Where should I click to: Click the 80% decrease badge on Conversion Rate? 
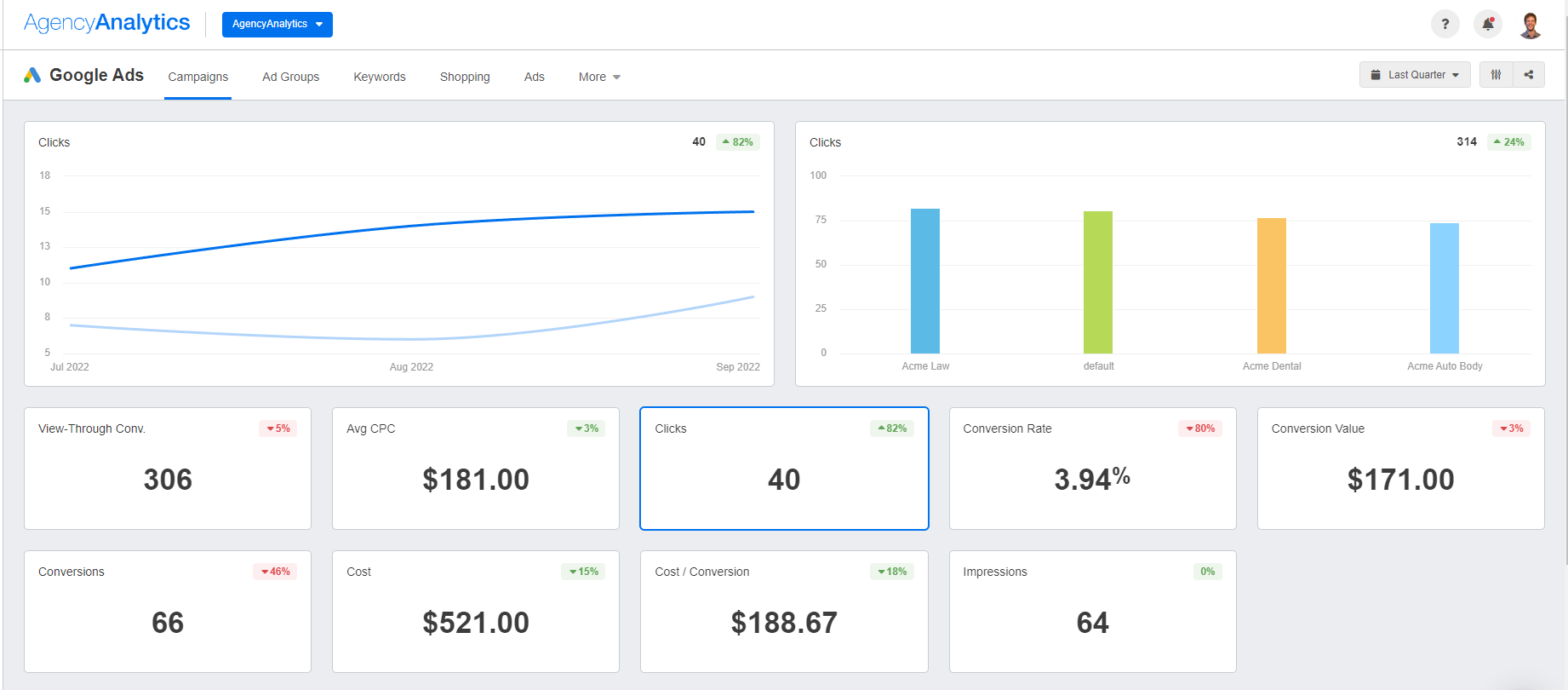1200,428
